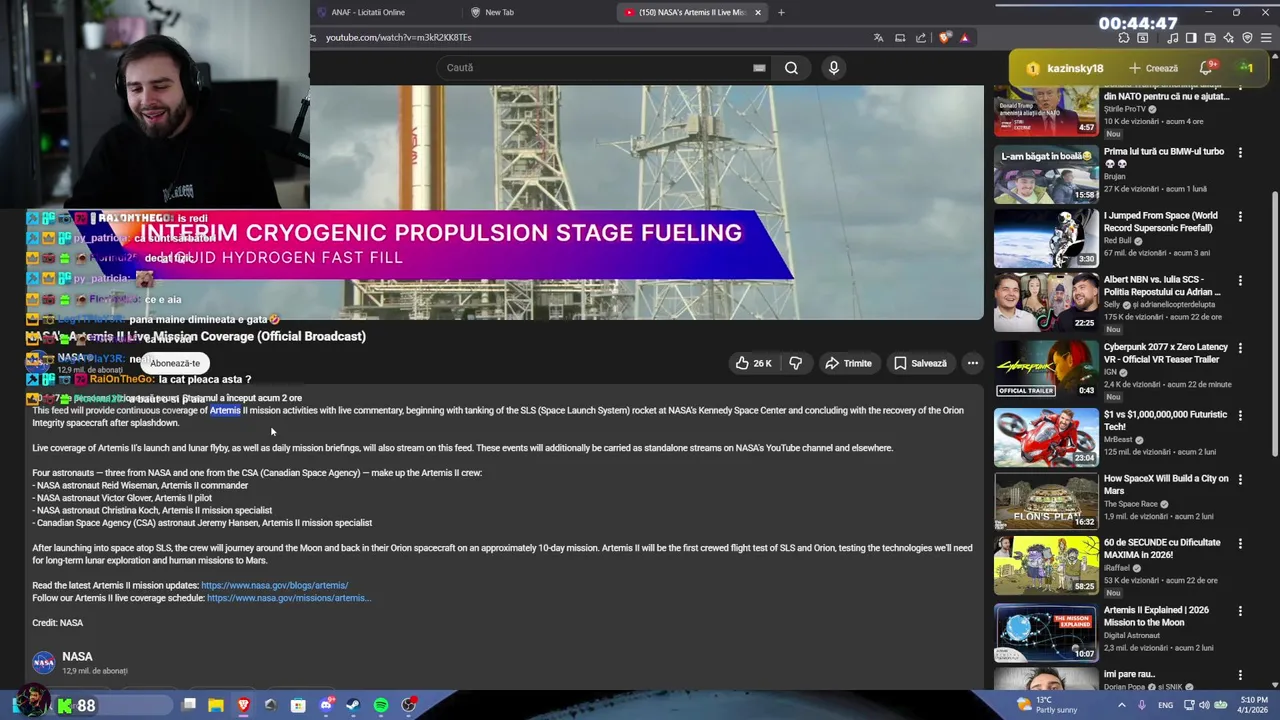
Task: Open the NASA channel name below description
Action: (x=77, y=657)
